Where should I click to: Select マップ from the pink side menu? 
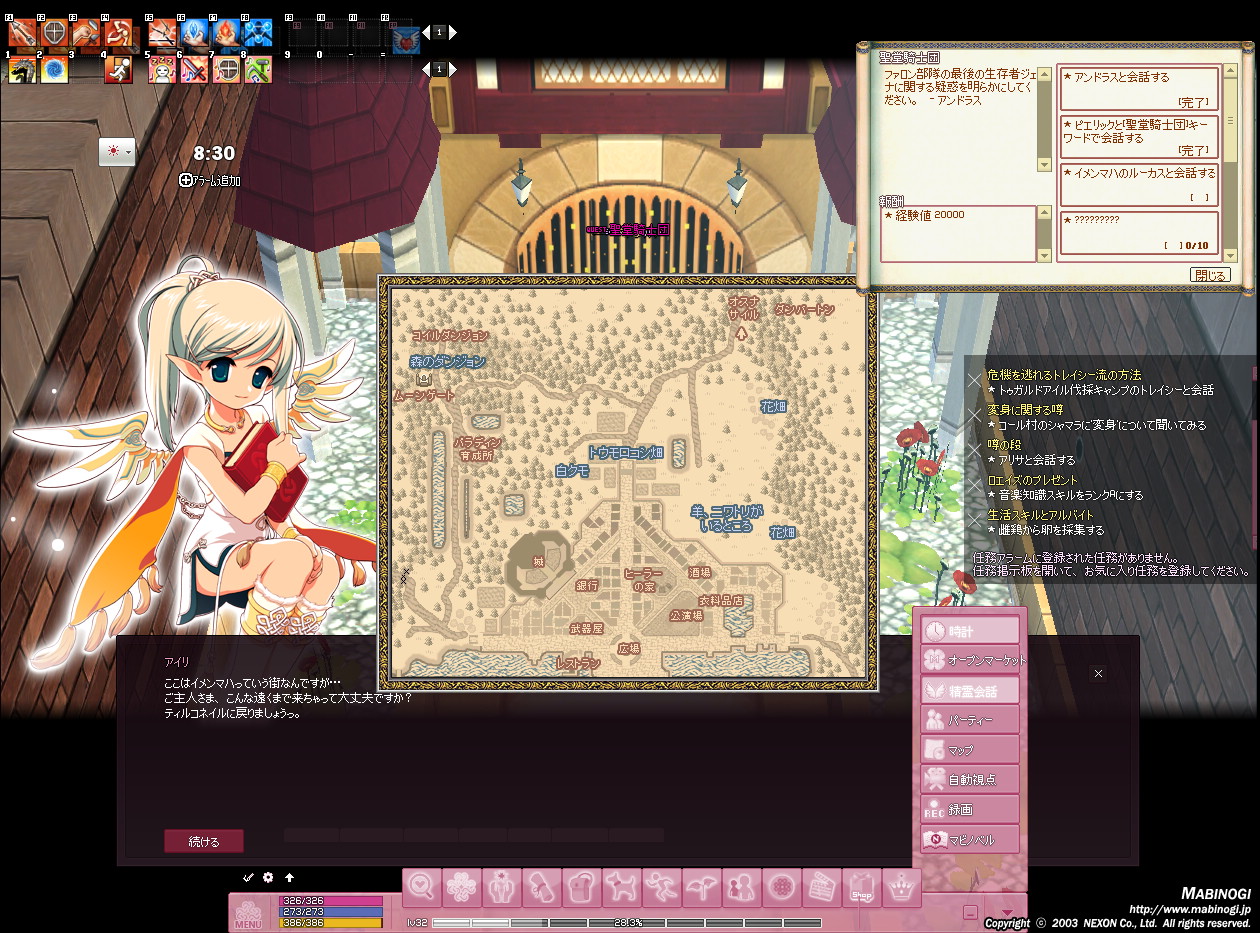coord(970,749)
